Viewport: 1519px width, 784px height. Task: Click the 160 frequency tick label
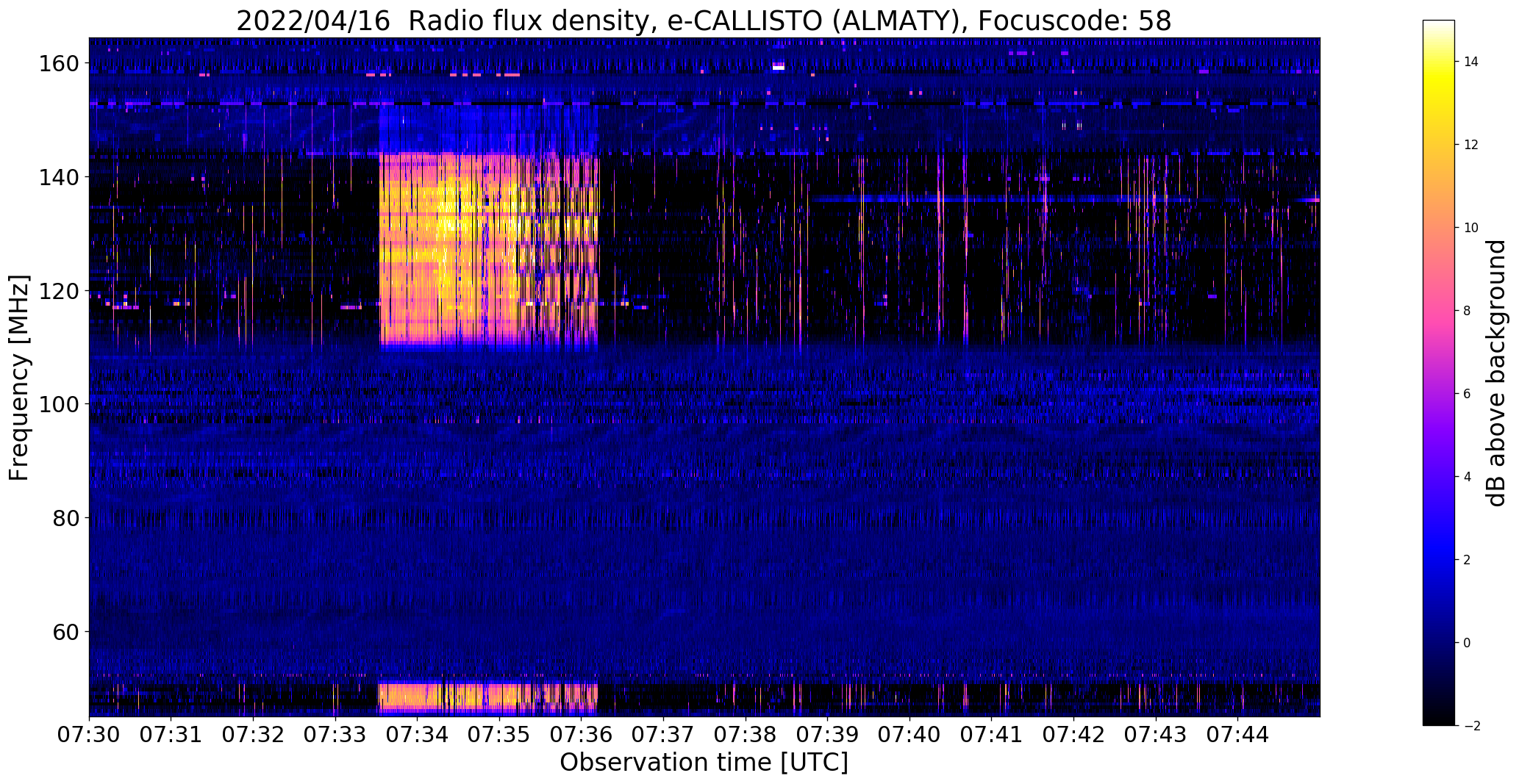(x=58, y=64)
